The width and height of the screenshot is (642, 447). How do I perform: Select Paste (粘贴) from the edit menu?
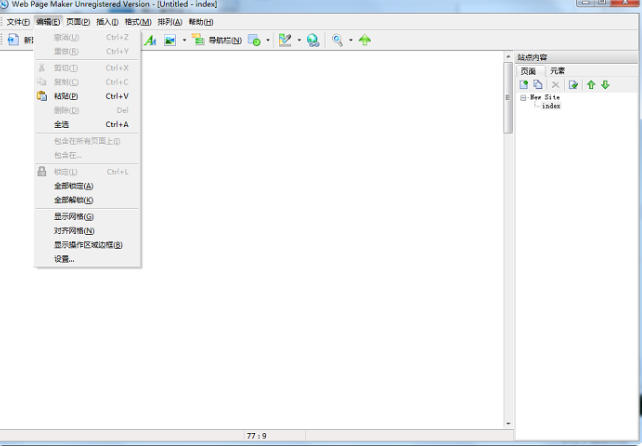pos(66,96)
